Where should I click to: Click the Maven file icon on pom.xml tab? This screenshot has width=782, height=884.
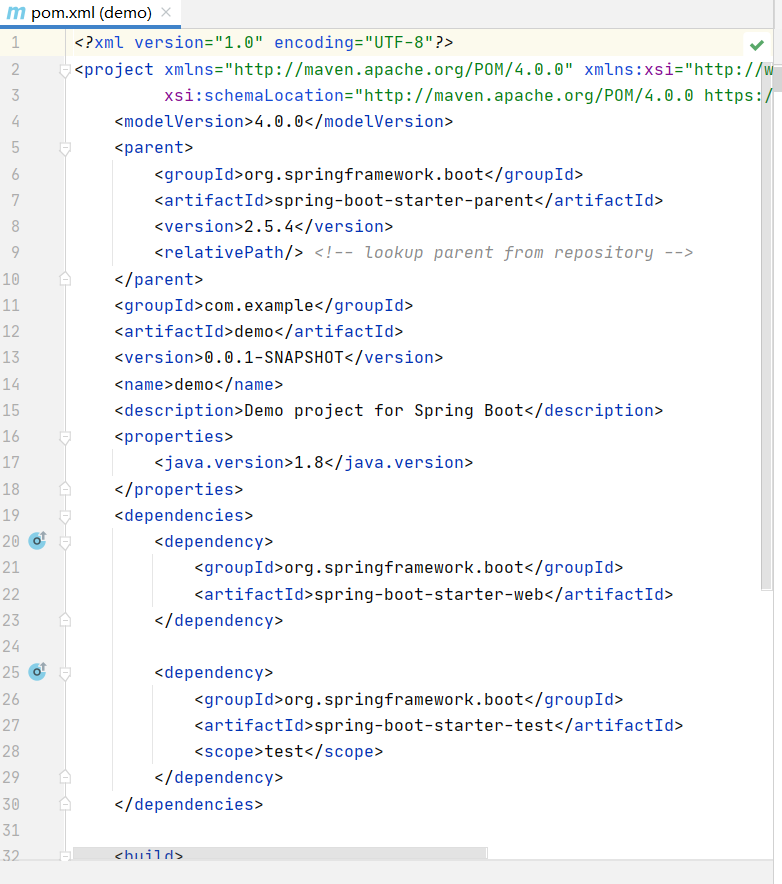point(16,13)
